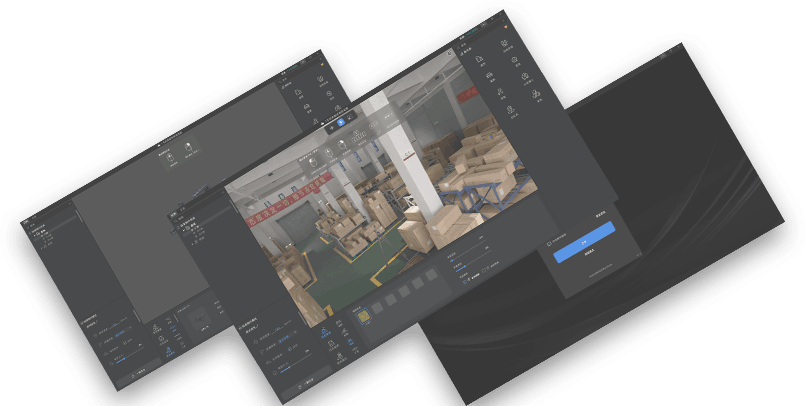Click the wide blue button in the dialog
The width and height of the screenshot is (805, 406).
[x=584, y=242]
